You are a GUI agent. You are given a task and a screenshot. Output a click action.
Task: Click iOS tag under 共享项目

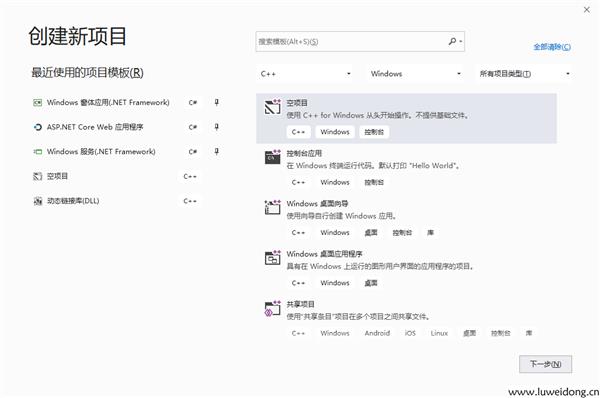tap(410, 333)
